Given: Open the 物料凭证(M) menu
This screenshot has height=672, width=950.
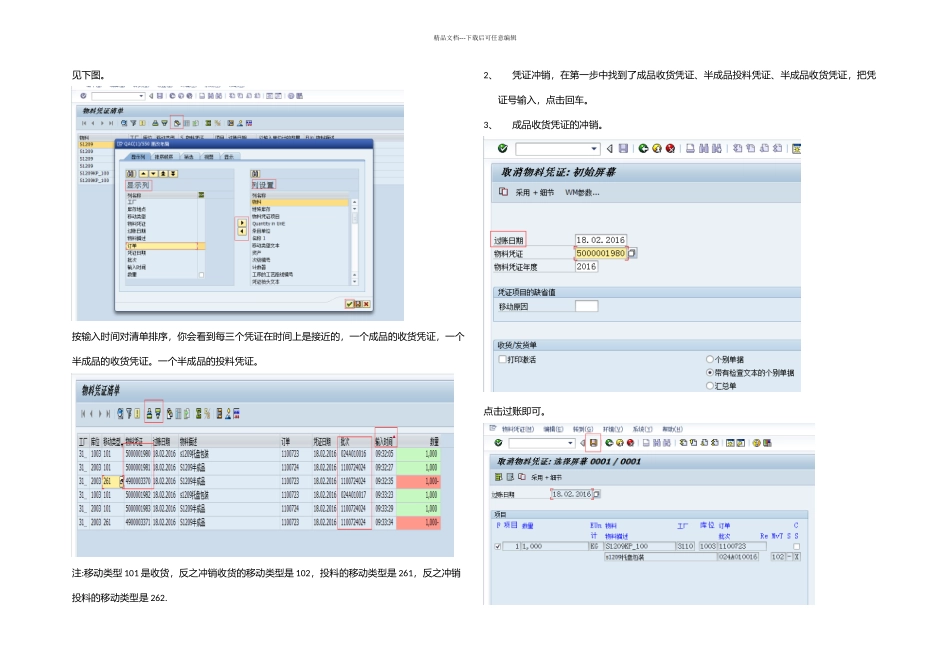Looking at the screenshot, I should click(518, 429).
